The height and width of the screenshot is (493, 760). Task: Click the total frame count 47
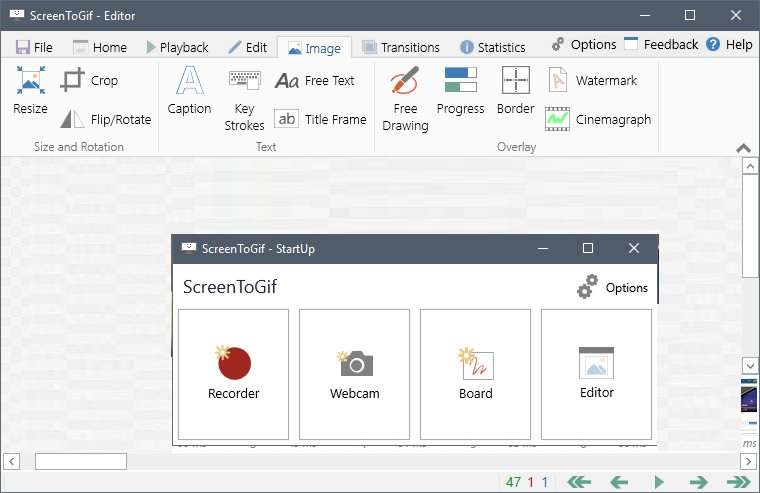[x=513, y=482]
